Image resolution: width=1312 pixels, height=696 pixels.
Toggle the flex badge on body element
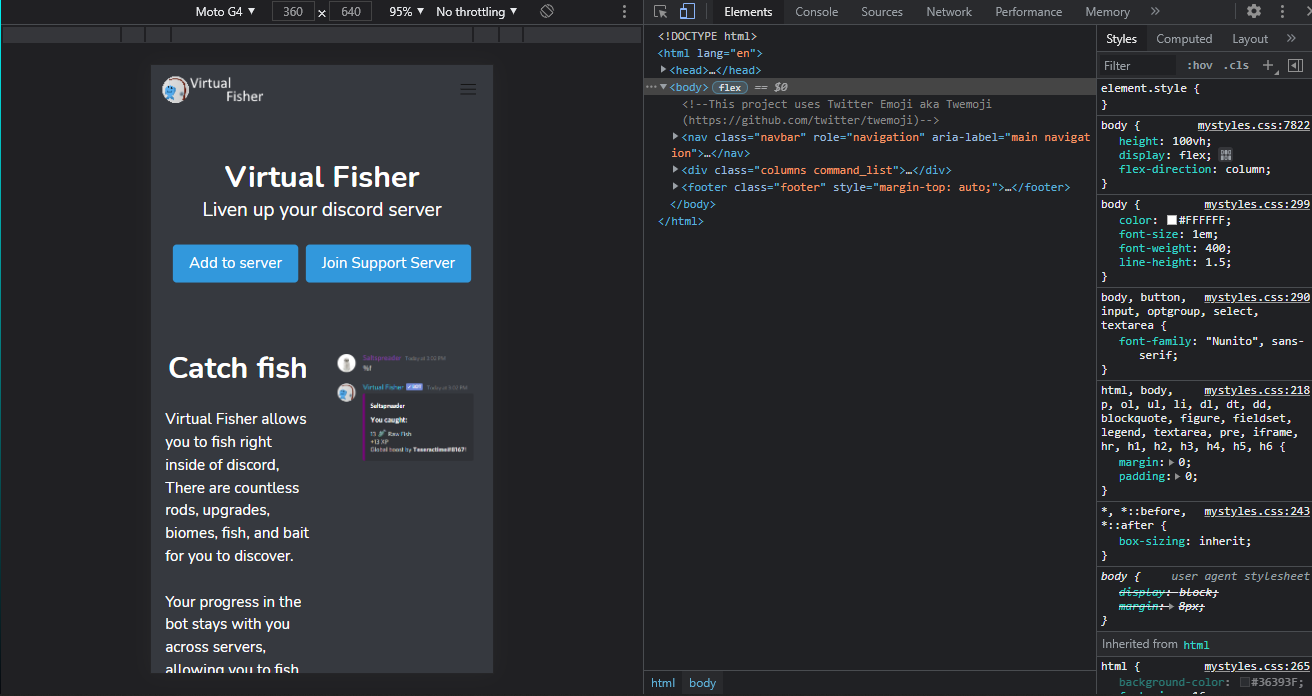click(730, 87)
